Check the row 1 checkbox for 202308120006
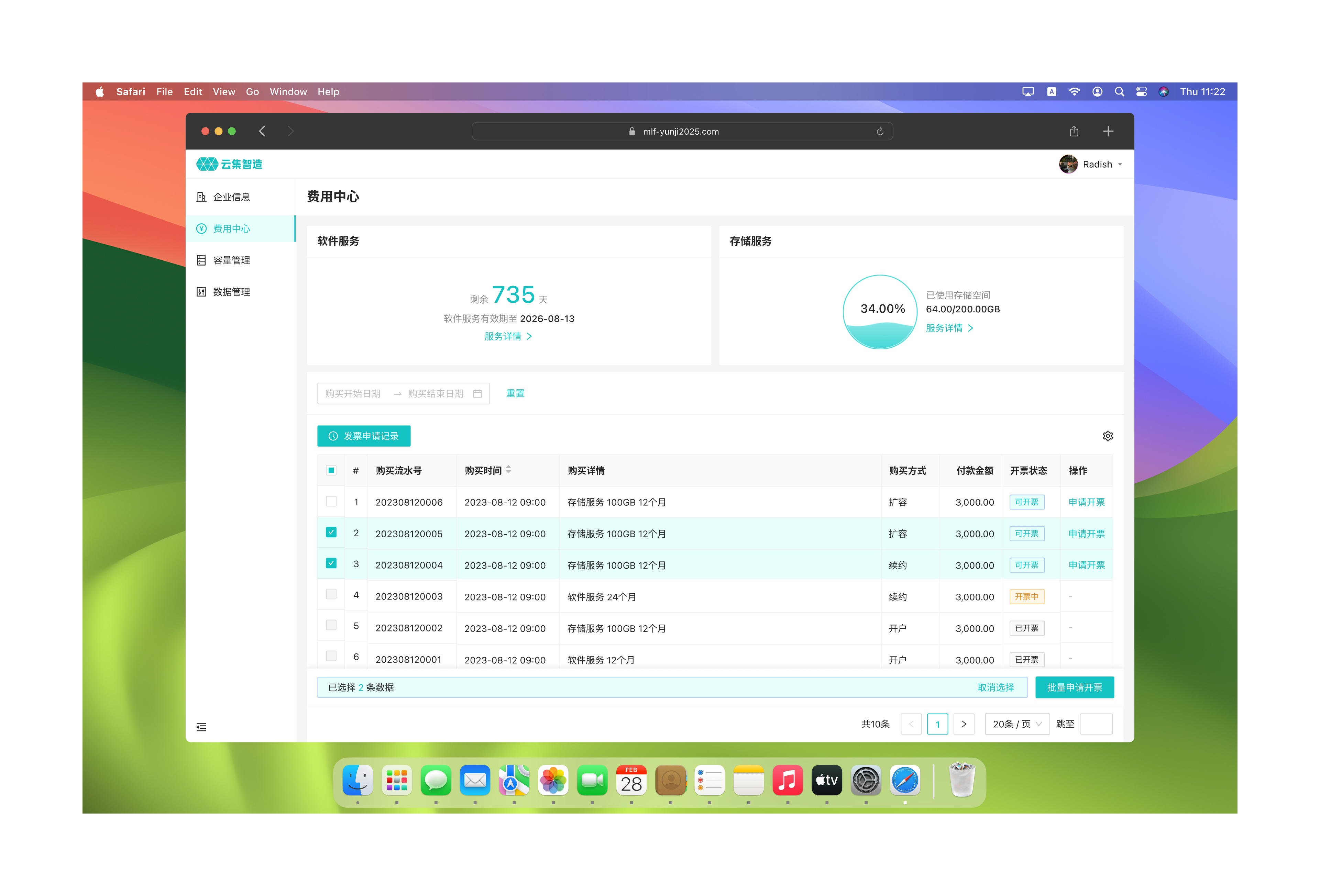This screenshot has height=896, width=1320. [x=331, y=501]
